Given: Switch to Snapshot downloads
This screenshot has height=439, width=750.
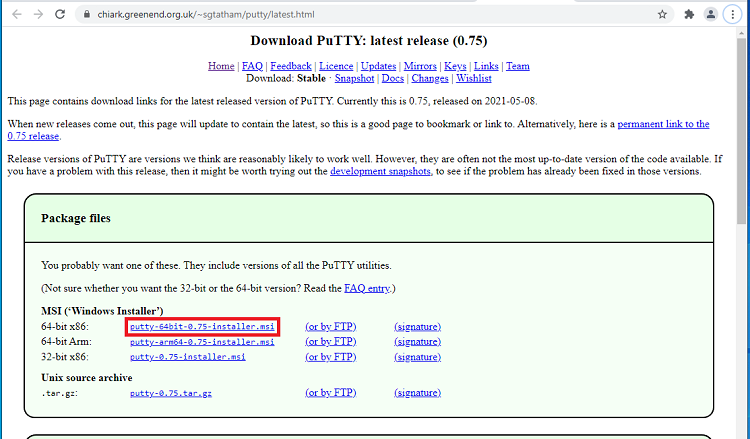Looking at the screenshot, I should coord(354,78).
